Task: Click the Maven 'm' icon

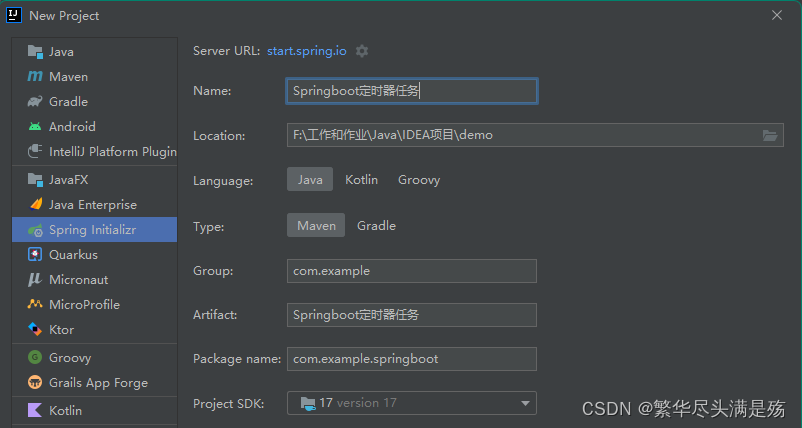Action: click(x=35, y=77)
